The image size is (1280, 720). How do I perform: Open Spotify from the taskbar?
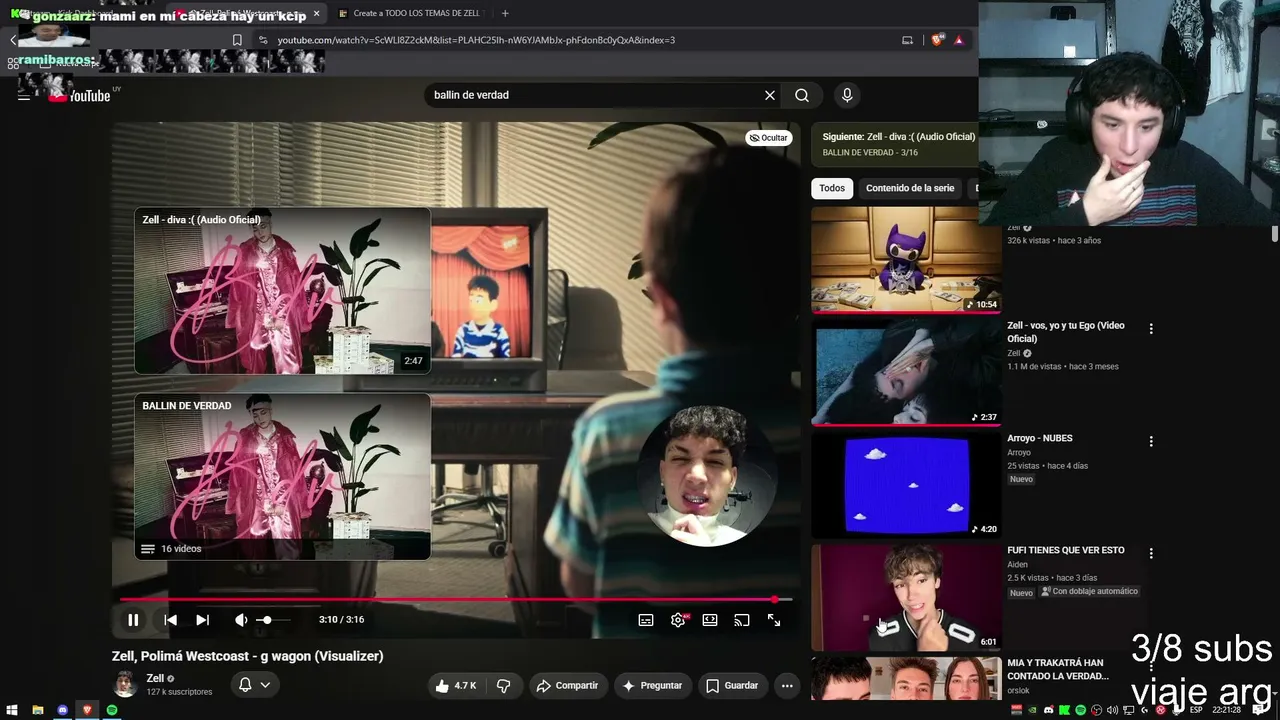[x=112, y=710]
